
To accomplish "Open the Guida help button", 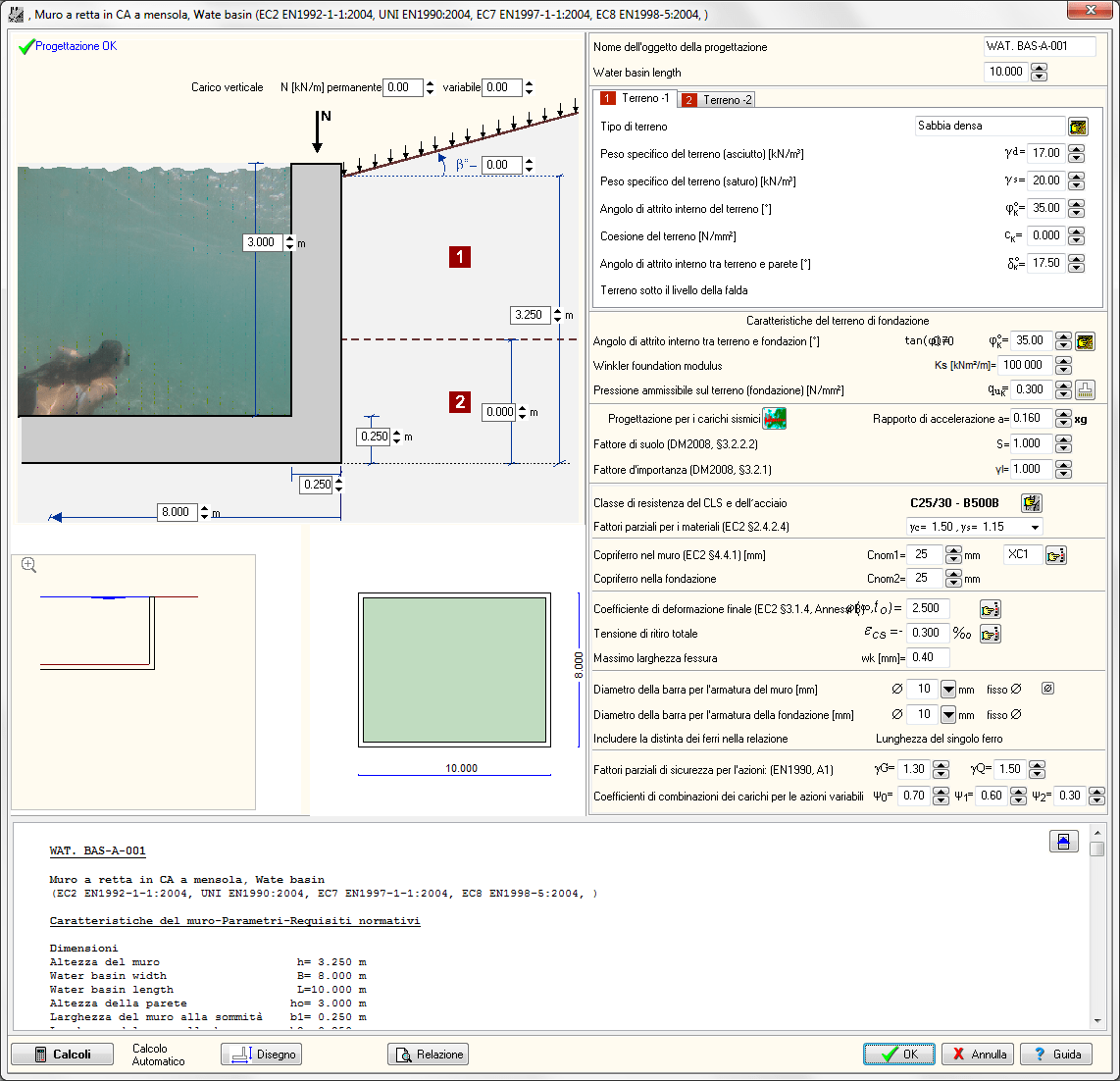I will coord(1055,1055).
